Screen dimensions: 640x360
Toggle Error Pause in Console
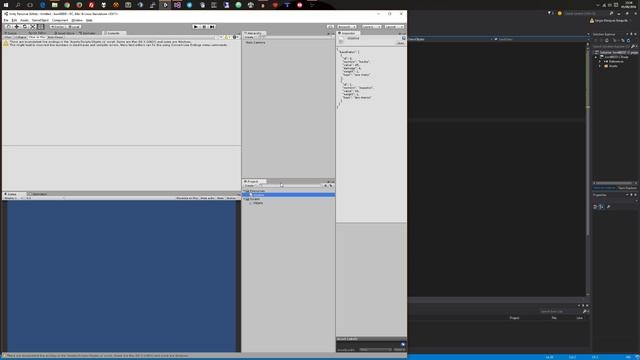click(x=56, y=37)
